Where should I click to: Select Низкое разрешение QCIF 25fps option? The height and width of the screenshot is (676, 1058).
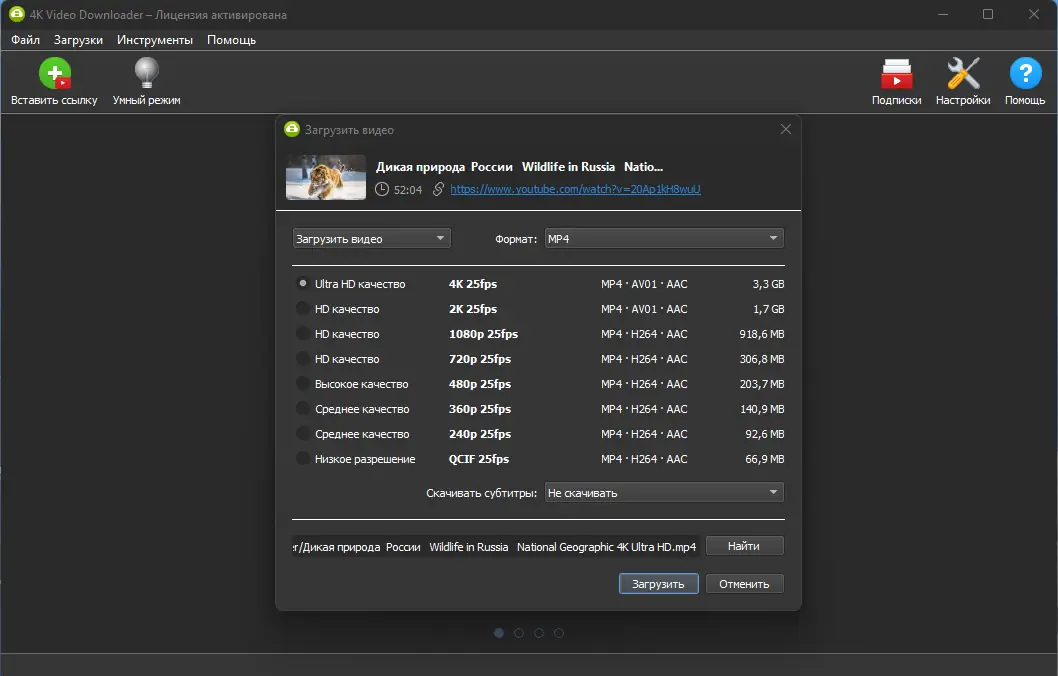(x=303, y=458)
